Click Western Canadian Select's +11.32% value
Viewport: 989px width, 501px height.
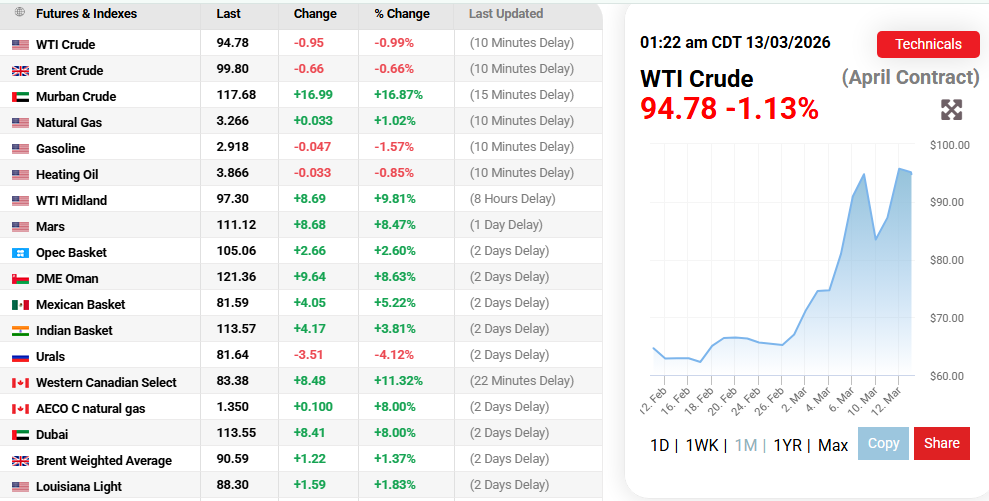click(x=399, y=380)
